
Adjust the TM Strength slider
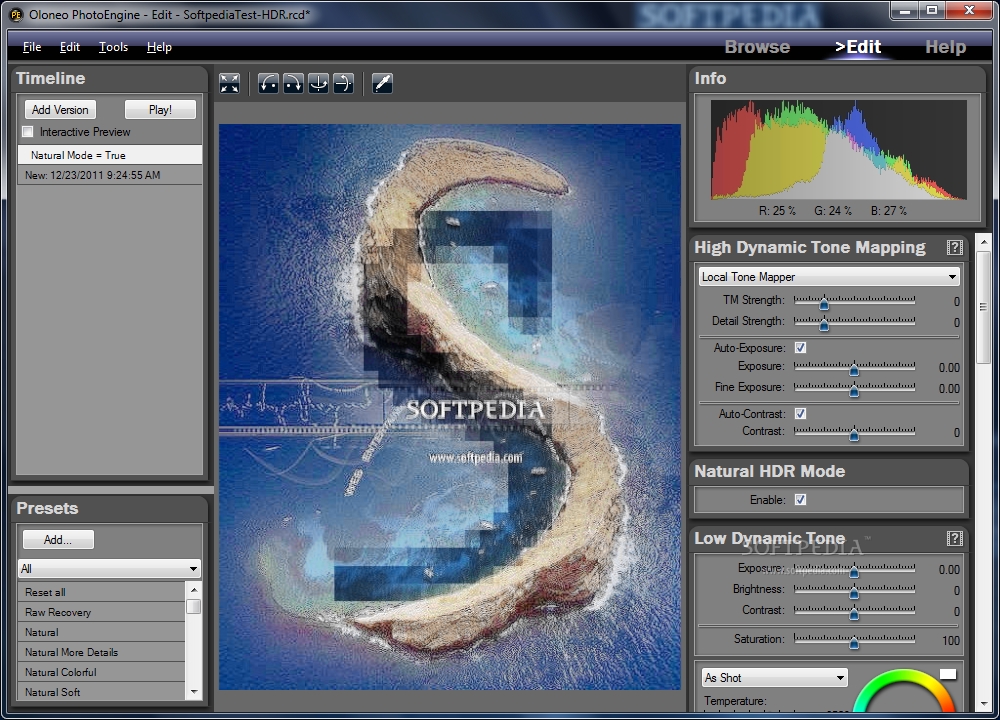(854, 301)
